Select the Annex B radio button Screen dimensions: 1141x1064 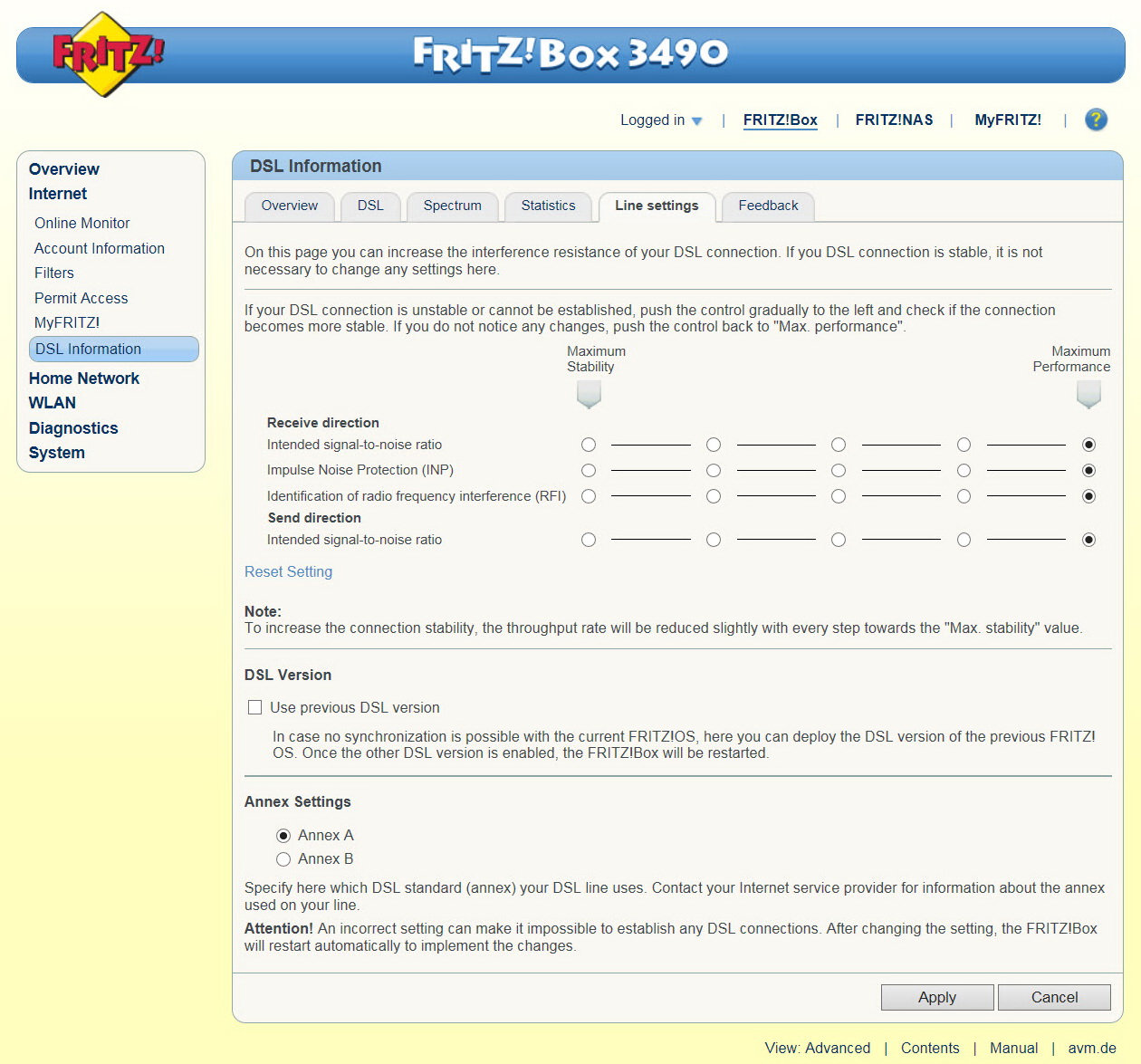click(x=283, y=859)
